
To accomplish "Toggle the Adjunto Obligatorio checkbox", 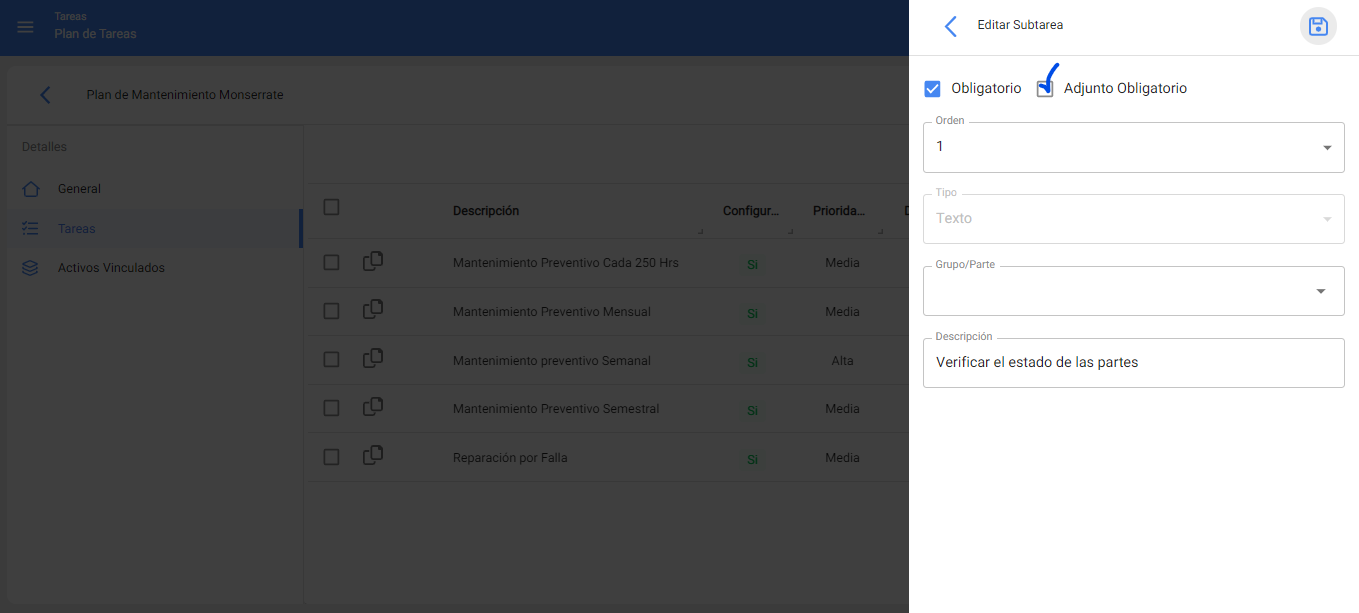I will point(1045,89).
